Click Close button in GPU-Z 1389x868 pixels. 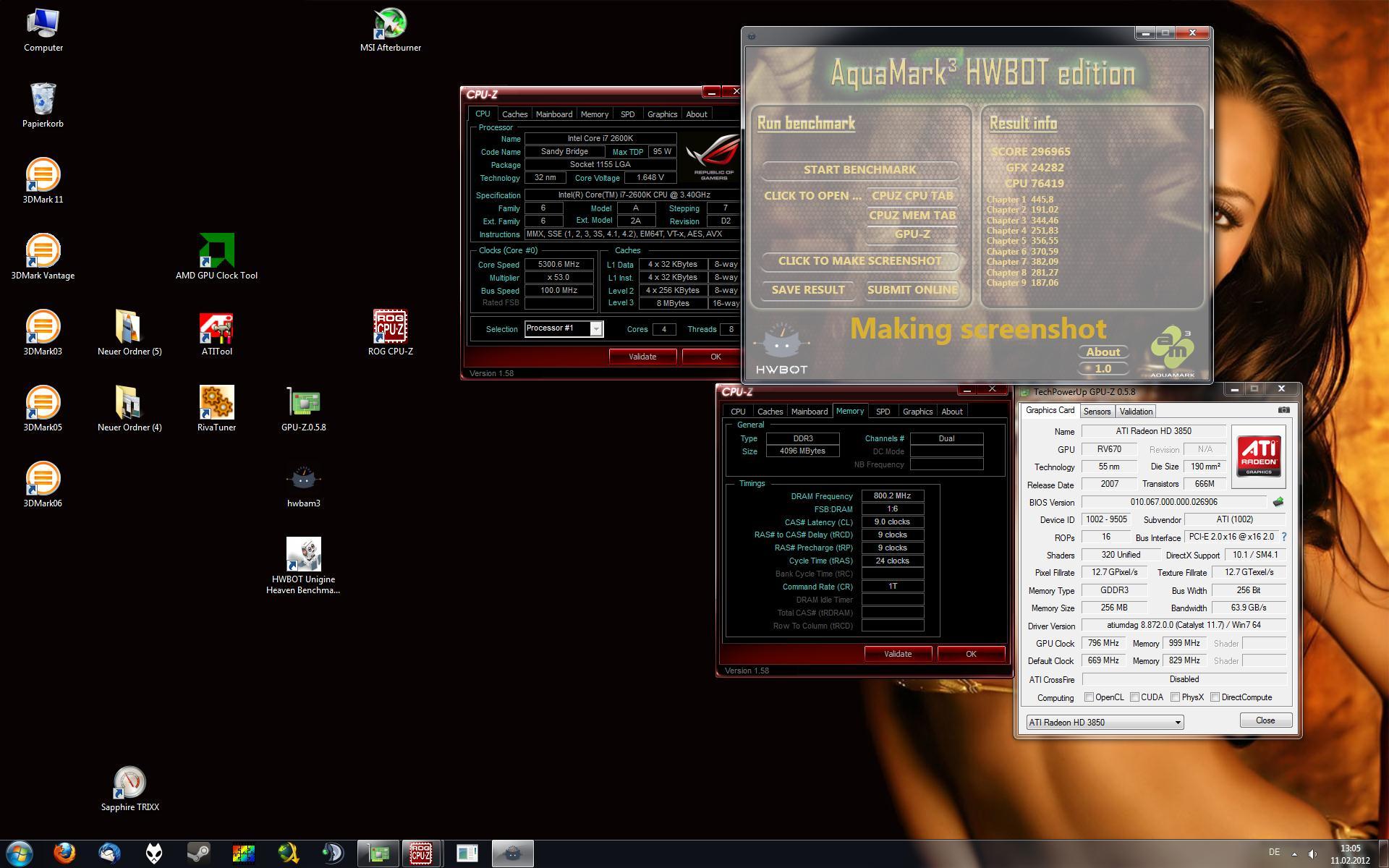[x=1265, y=720]
